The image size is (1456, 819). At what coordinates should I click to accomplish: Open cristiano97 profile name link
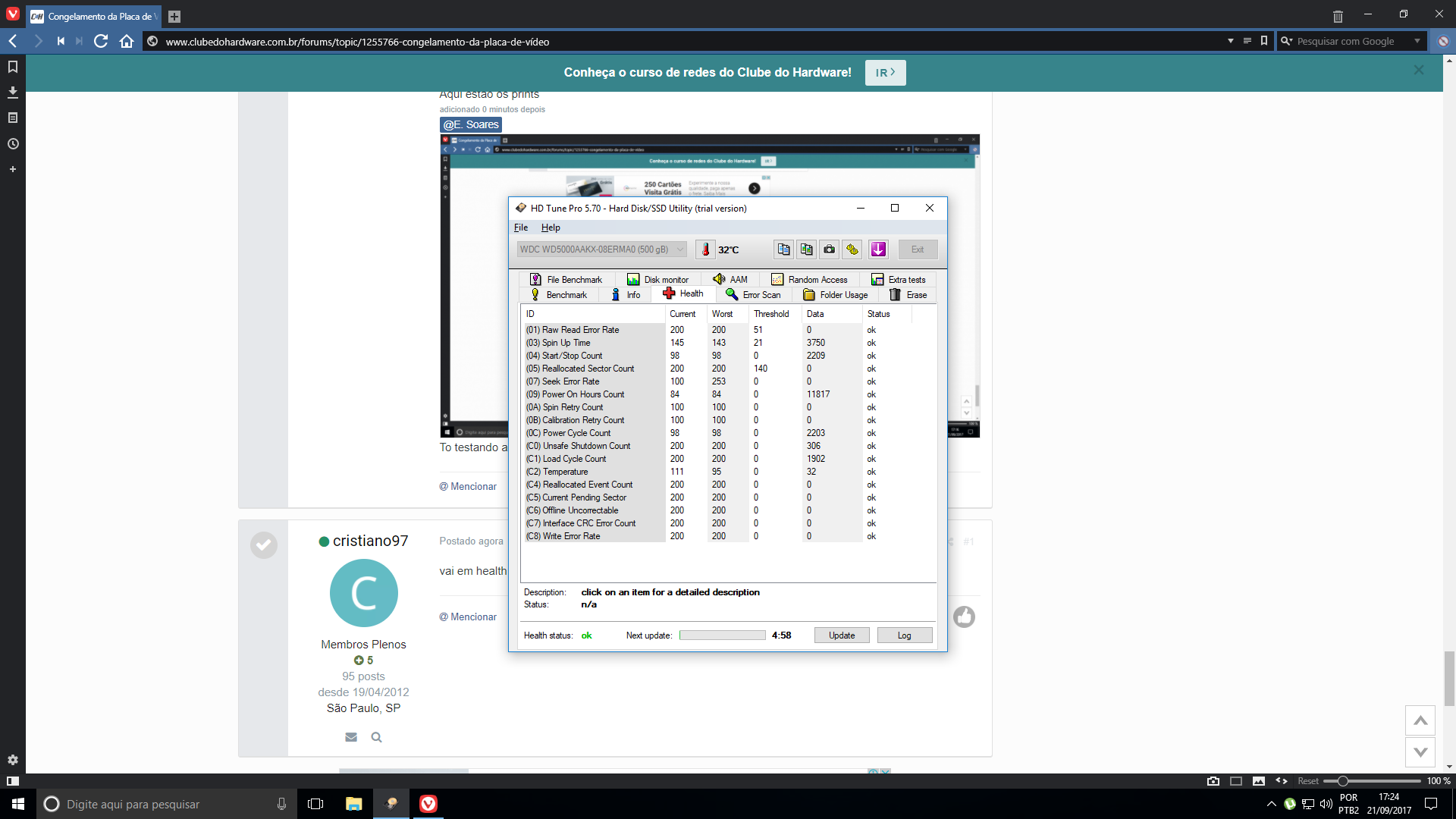pos(370,541)
